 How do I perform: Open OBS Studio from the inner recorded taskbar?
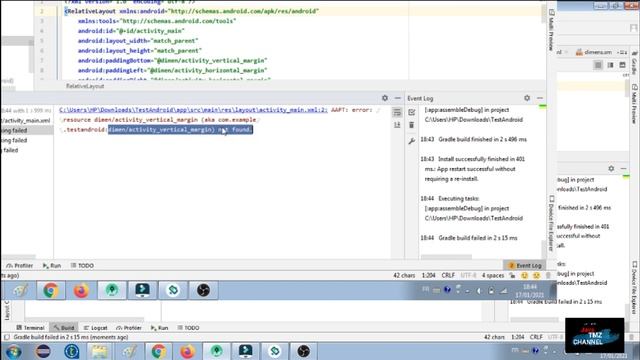click(203, 290)
